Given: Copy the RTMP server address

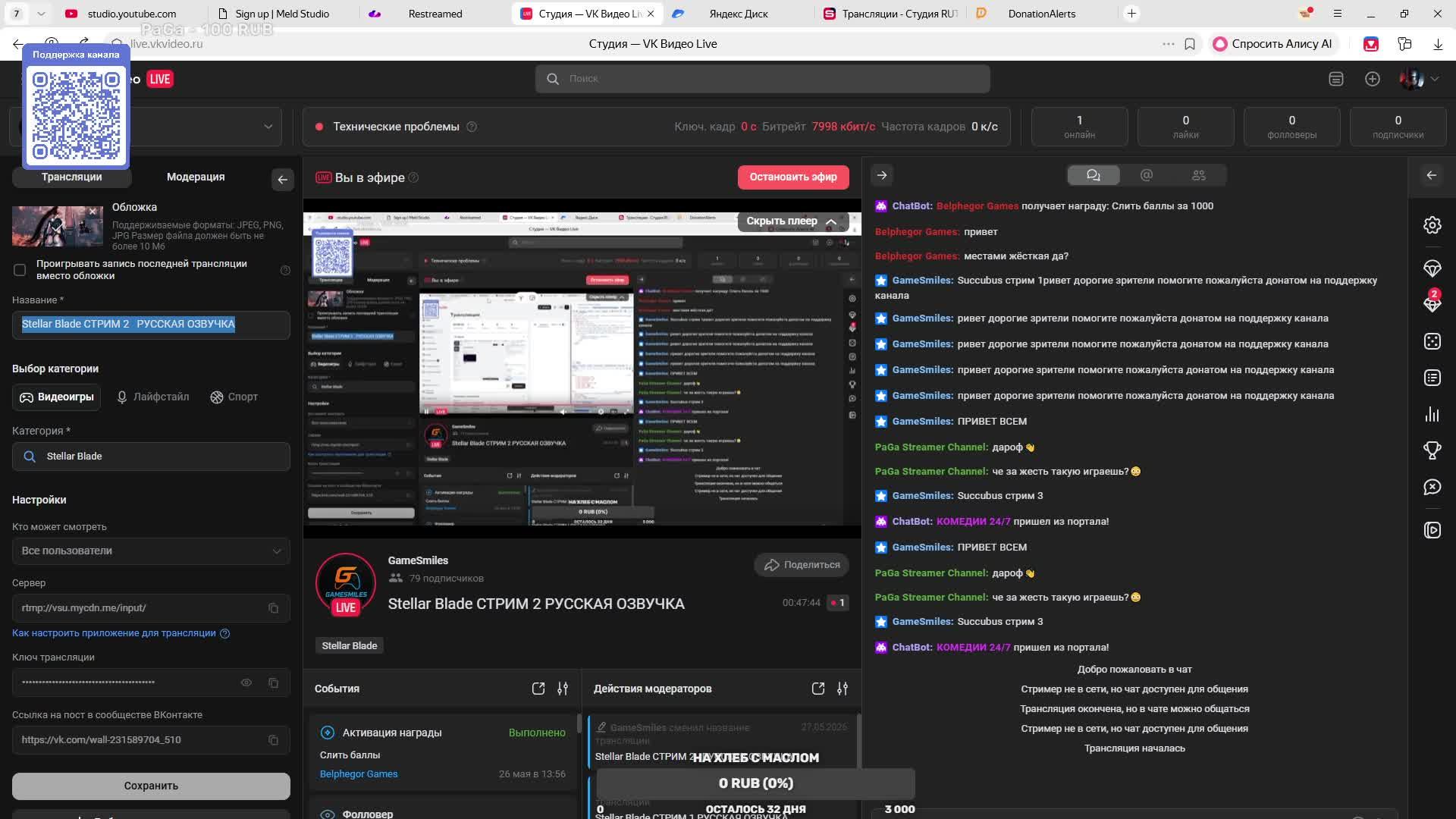Looking at the screenshot, I should pos(274,608).
